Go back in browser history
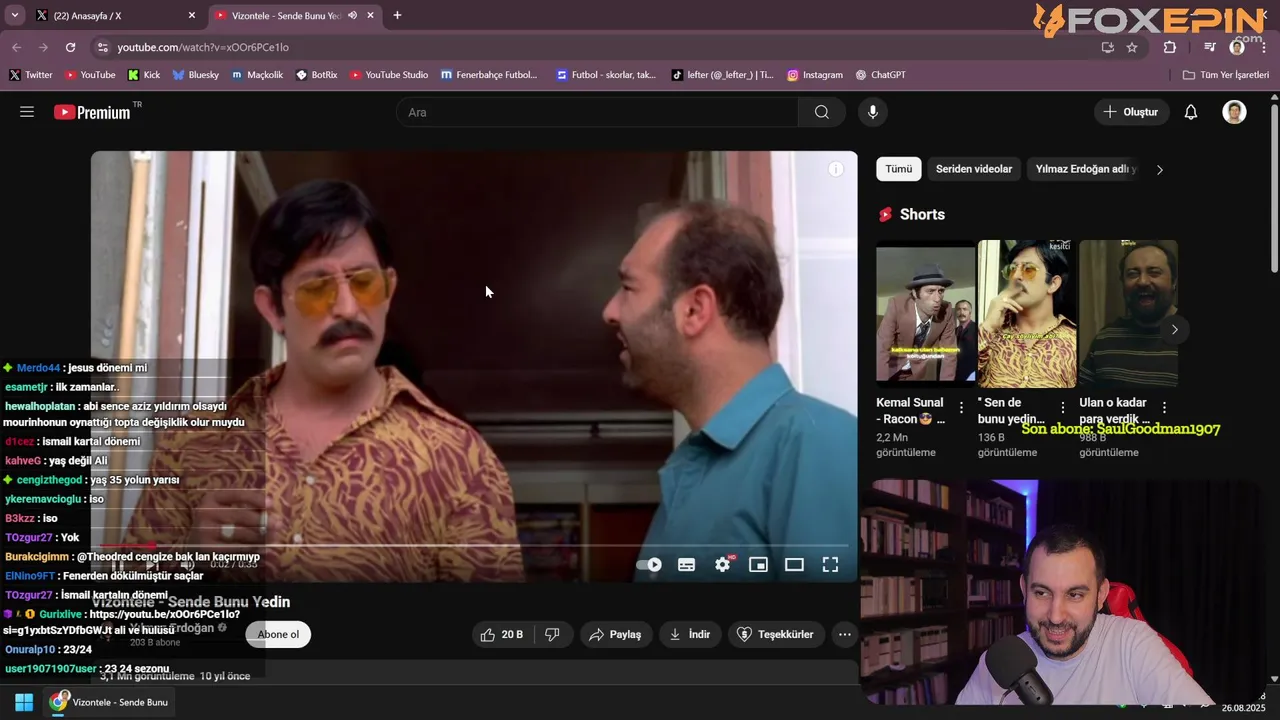 (16, 47)
